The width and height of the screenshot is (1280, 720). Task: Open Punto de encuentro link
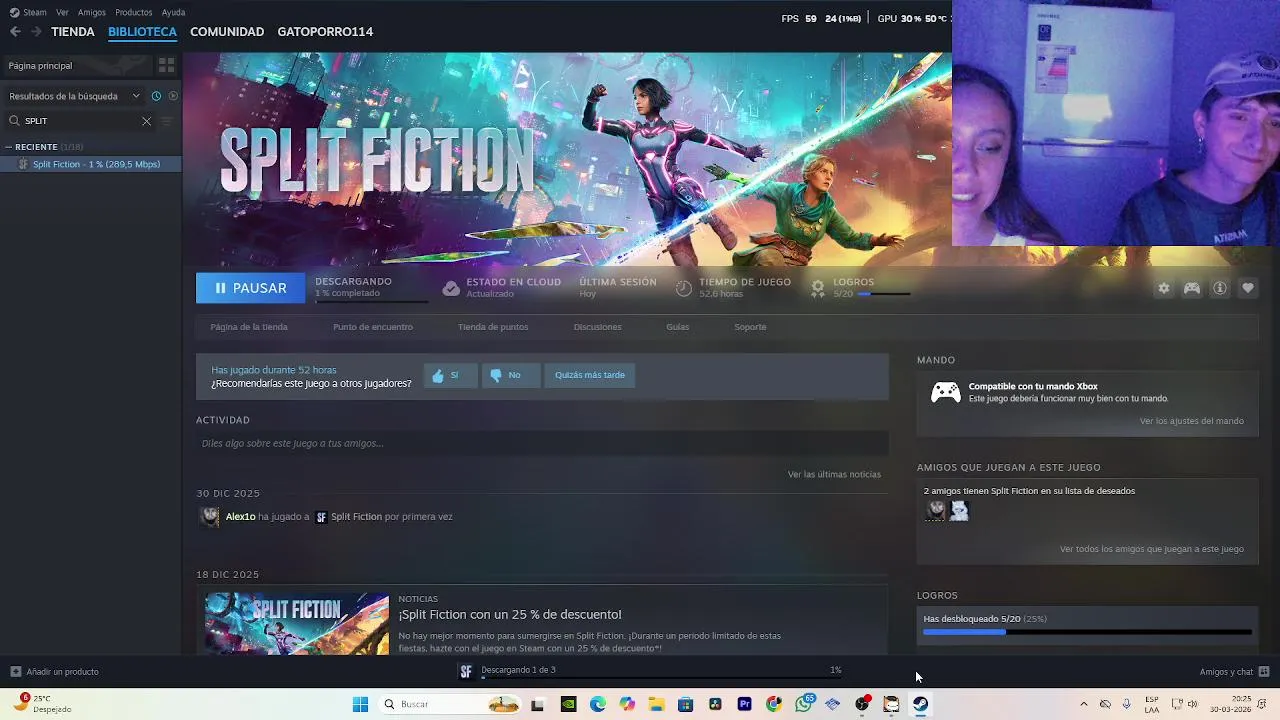(373, 327)
